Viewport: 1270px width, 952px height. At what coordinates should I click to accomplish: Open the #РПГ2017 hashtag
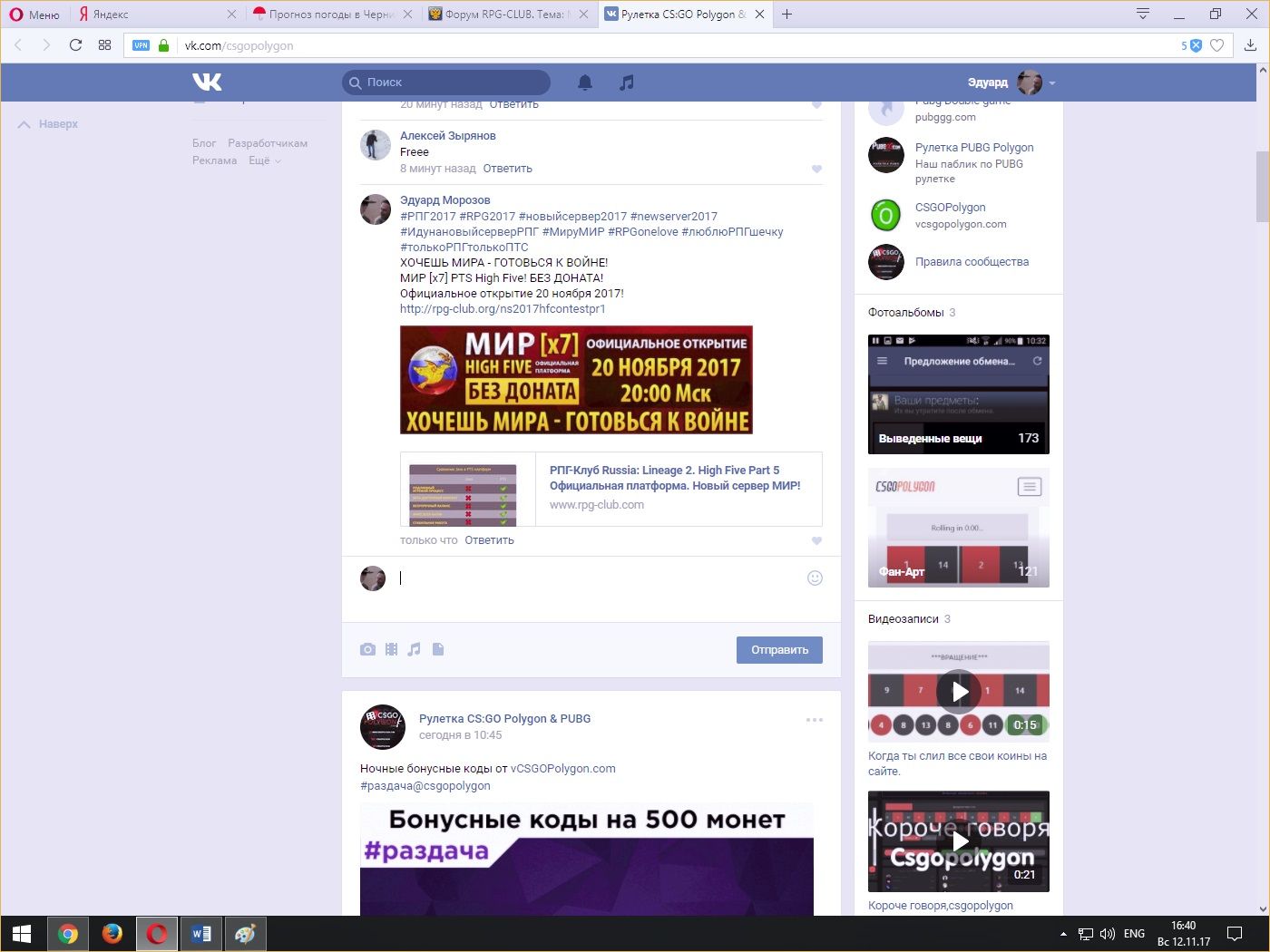click(x=428, y=217)
